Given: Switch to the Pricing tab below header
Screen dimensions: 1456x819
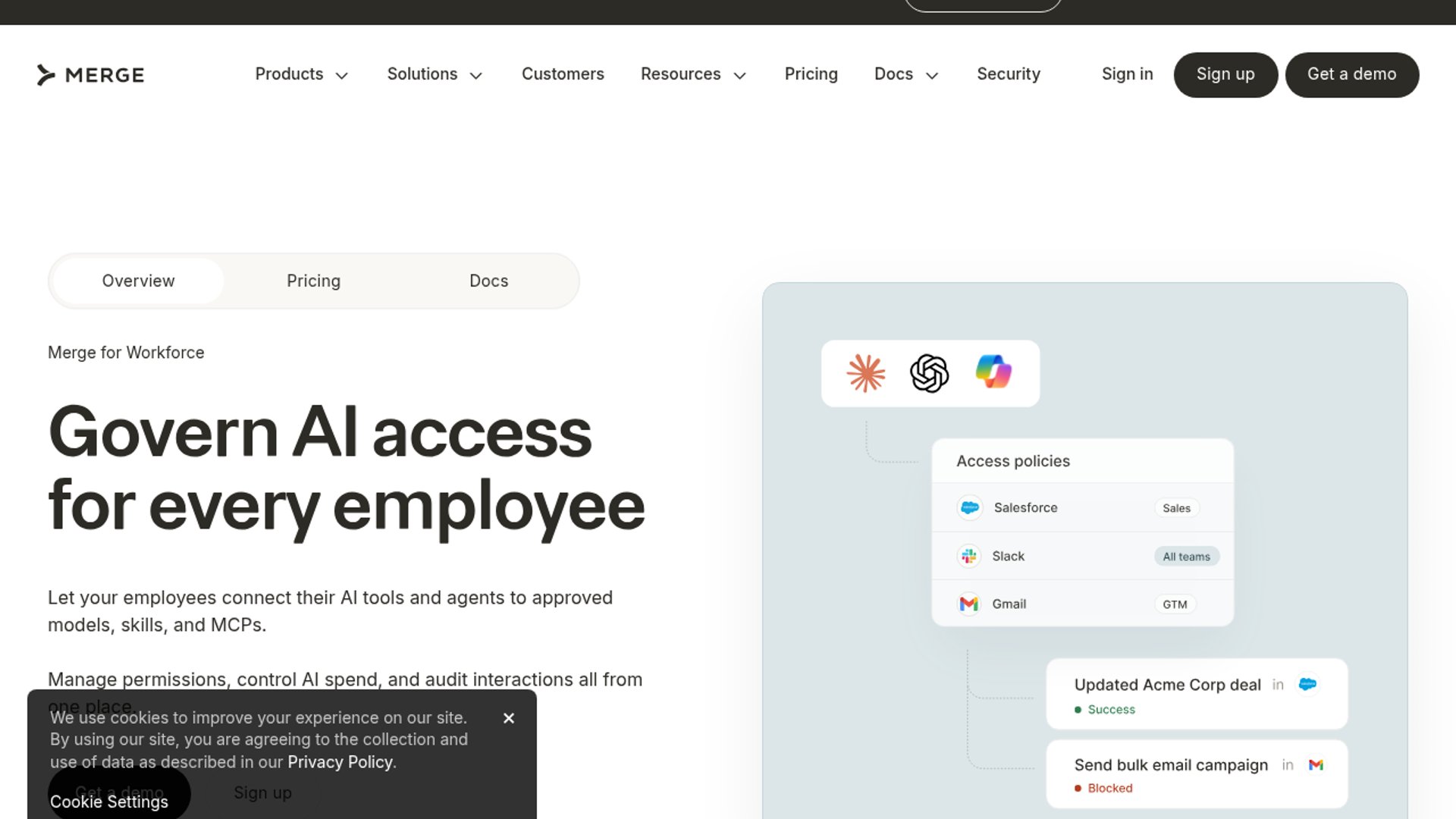Looking at the screenshot, I should coord(313,281).
